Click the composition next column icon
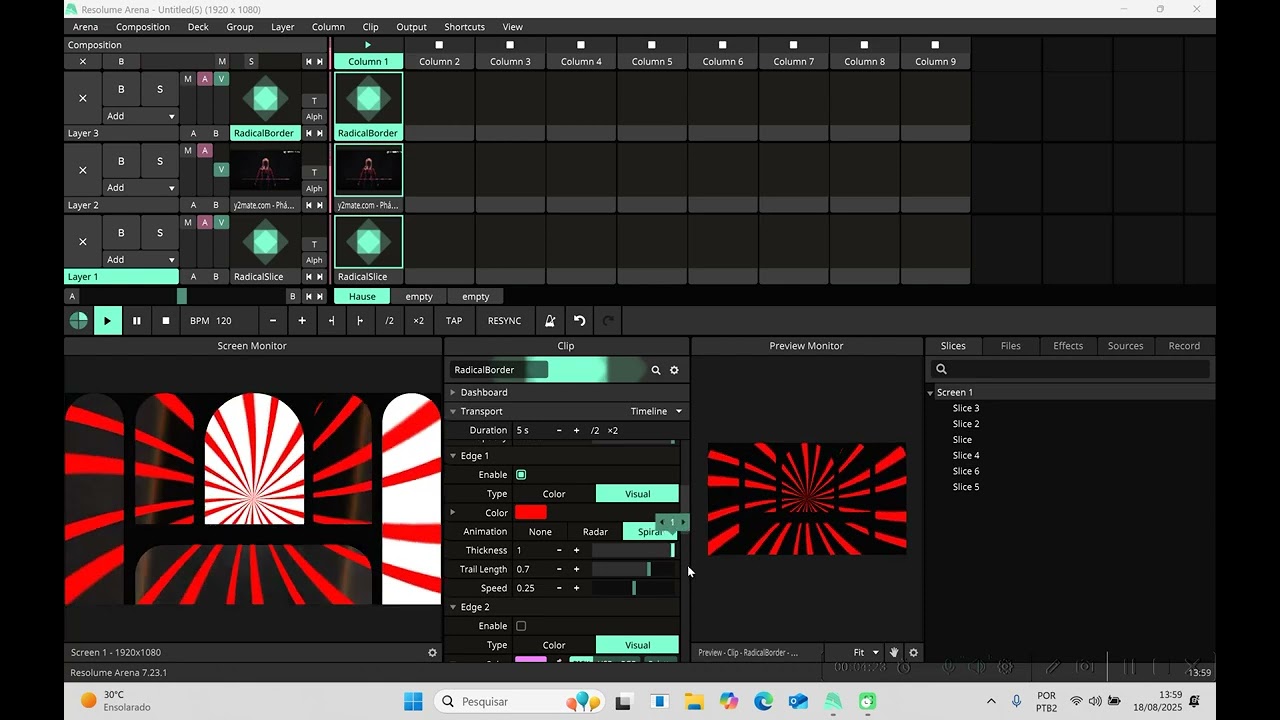The width and height of the screenshot is (1280, 720). 320,62
